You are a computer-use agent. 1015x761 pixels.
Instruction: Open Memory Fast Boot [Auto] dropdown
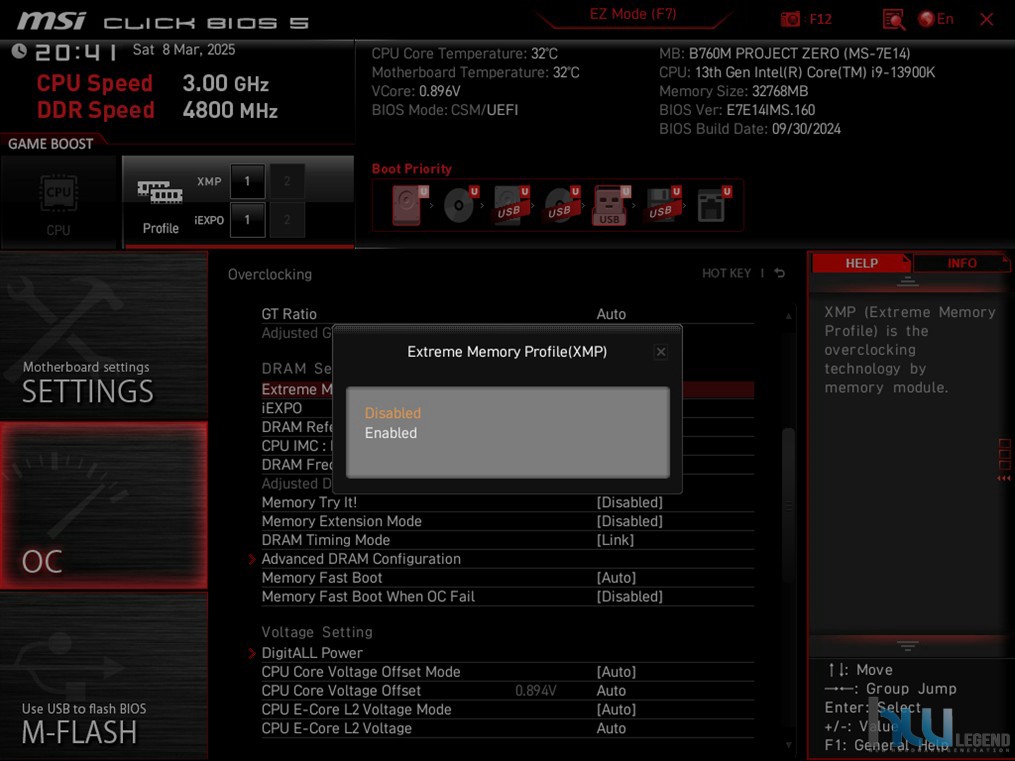tap(616, 577)
